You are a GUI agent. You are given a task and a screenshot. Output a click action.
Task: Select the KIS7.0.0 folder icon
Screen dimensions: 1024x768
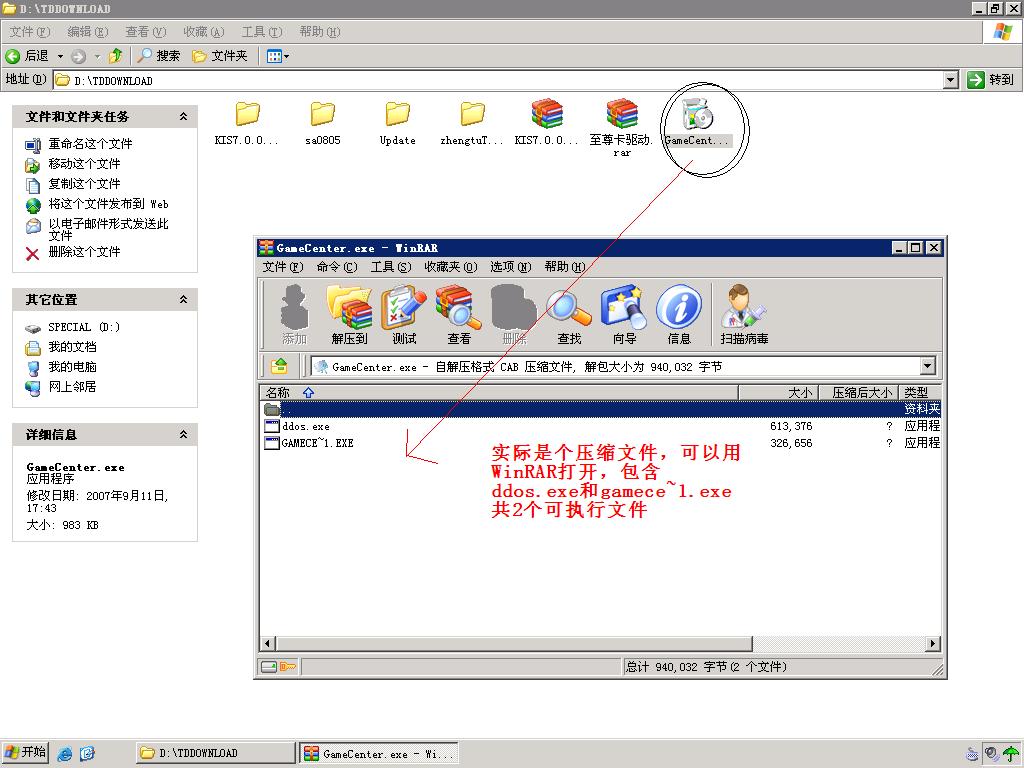248,114
